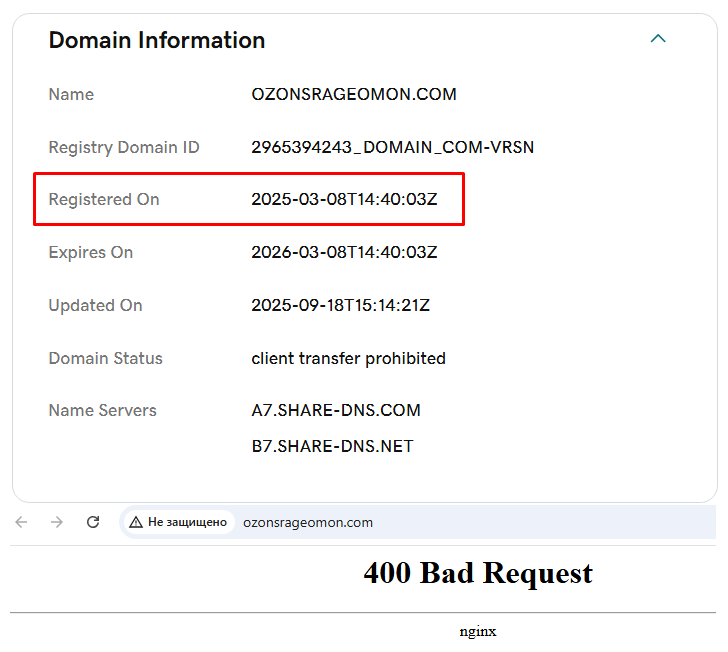Click the Domain Information heading
Screen dimensions: 728x652
point(157,40)
